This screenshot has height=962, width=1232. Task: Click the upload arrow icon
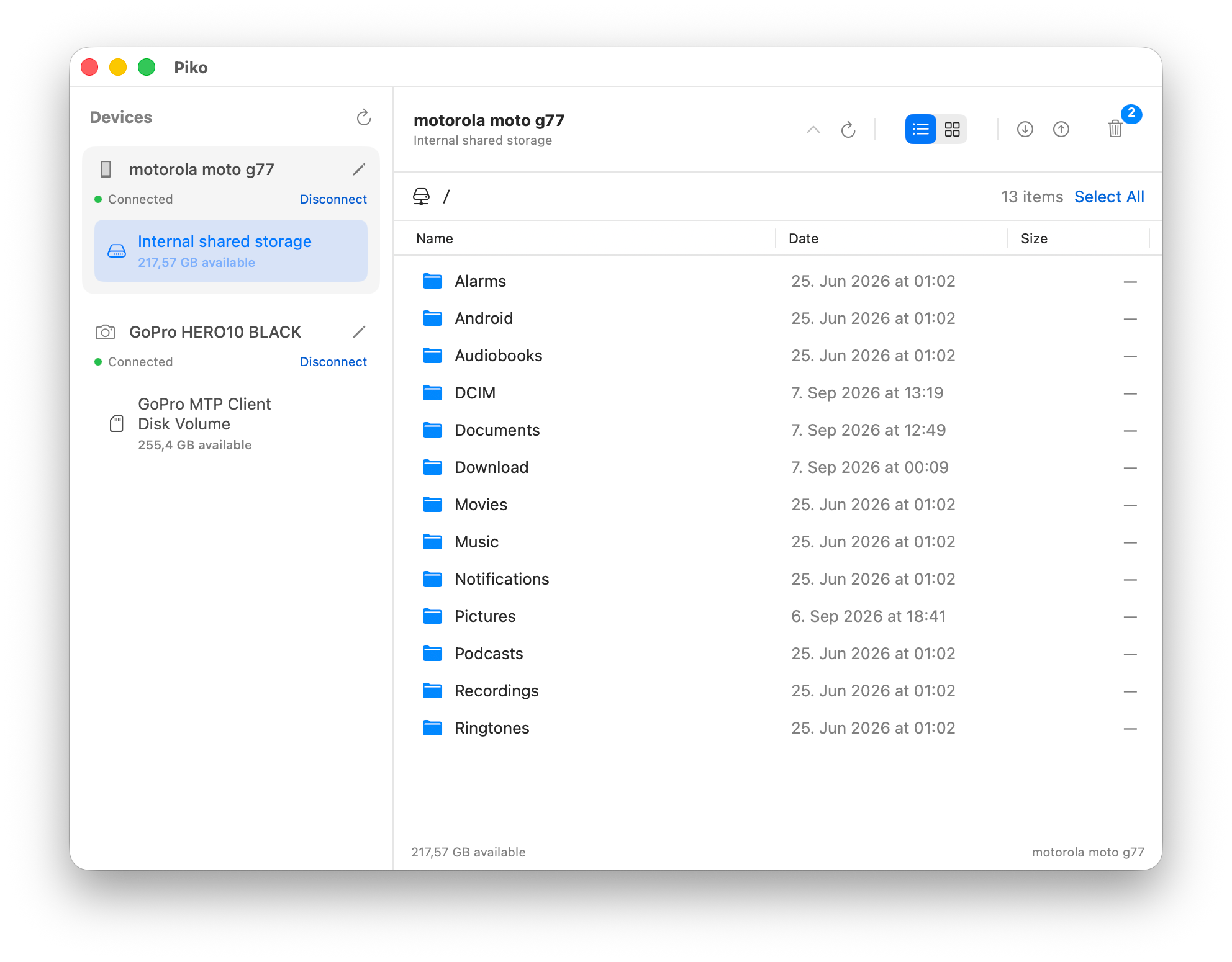tap(1061, 129)
